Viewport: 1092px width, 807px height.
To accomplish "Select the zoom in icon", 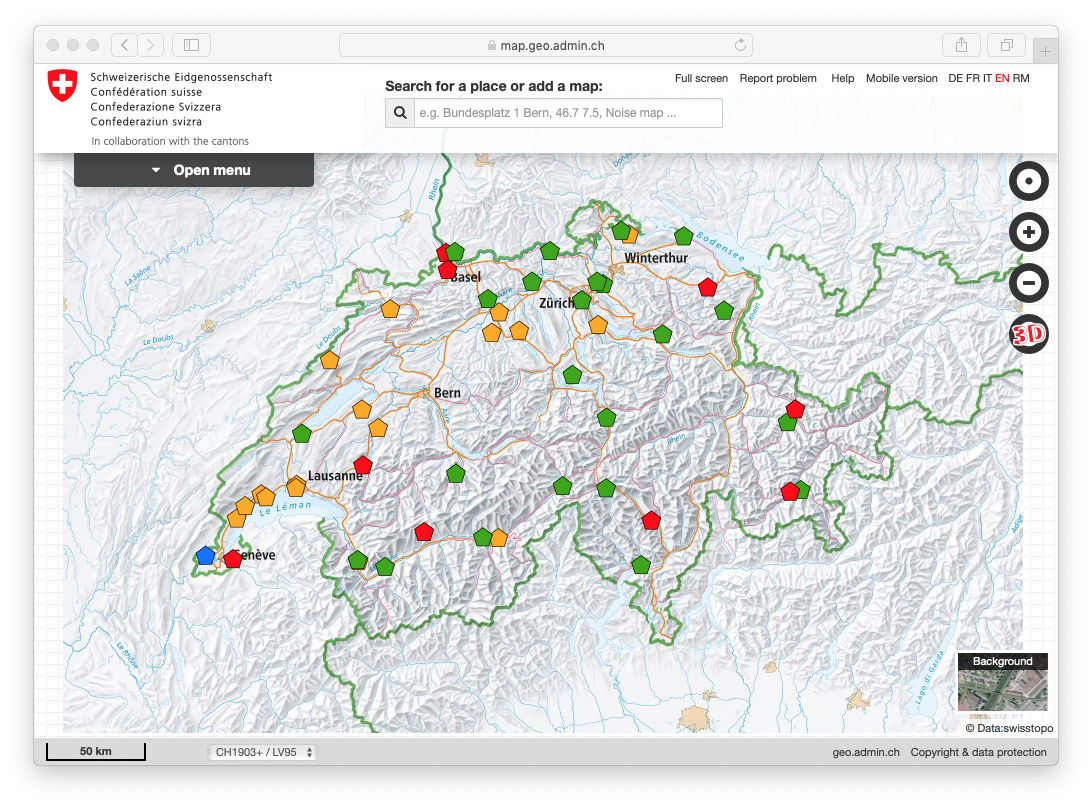I will coord(1028,232).
